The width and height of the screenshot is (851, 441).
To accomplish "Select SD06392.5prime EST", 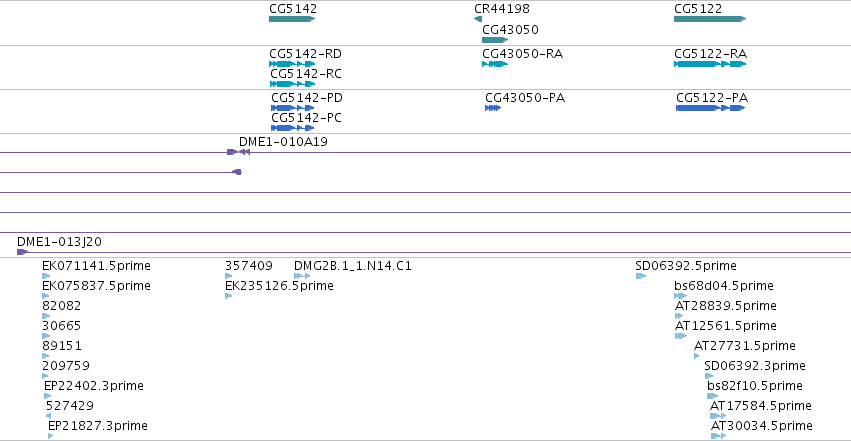I will [686, 266].
